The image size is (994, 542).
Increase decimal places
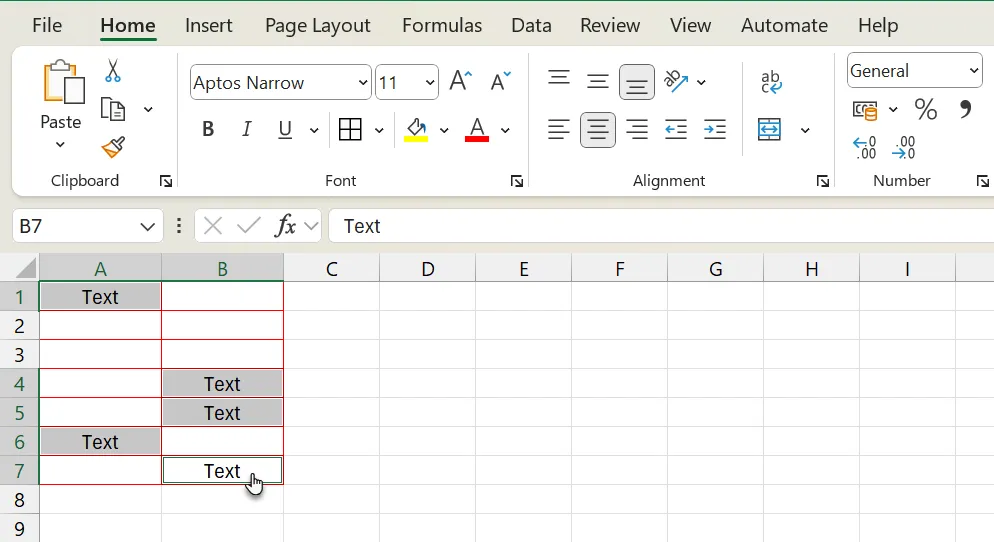tap(865, 148)
